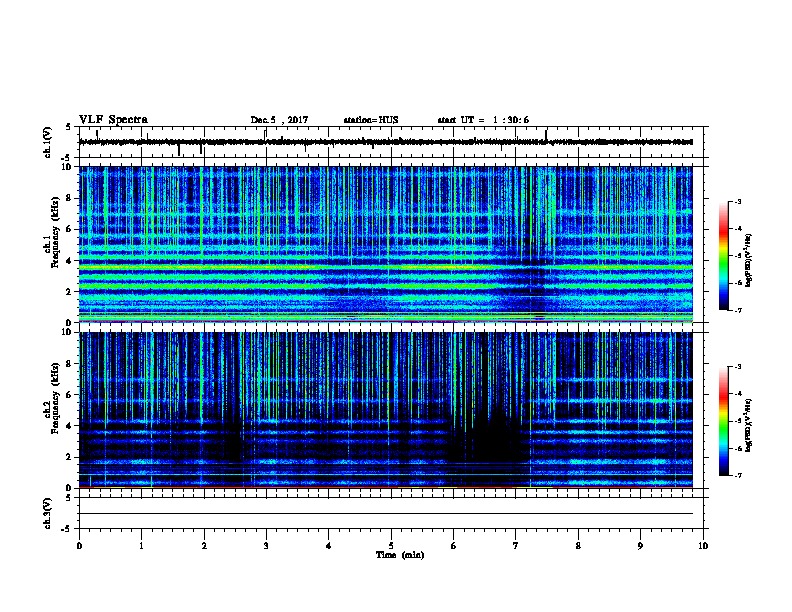
Task: Click the "10" tick on the time axis
Action: pos(703,546)
